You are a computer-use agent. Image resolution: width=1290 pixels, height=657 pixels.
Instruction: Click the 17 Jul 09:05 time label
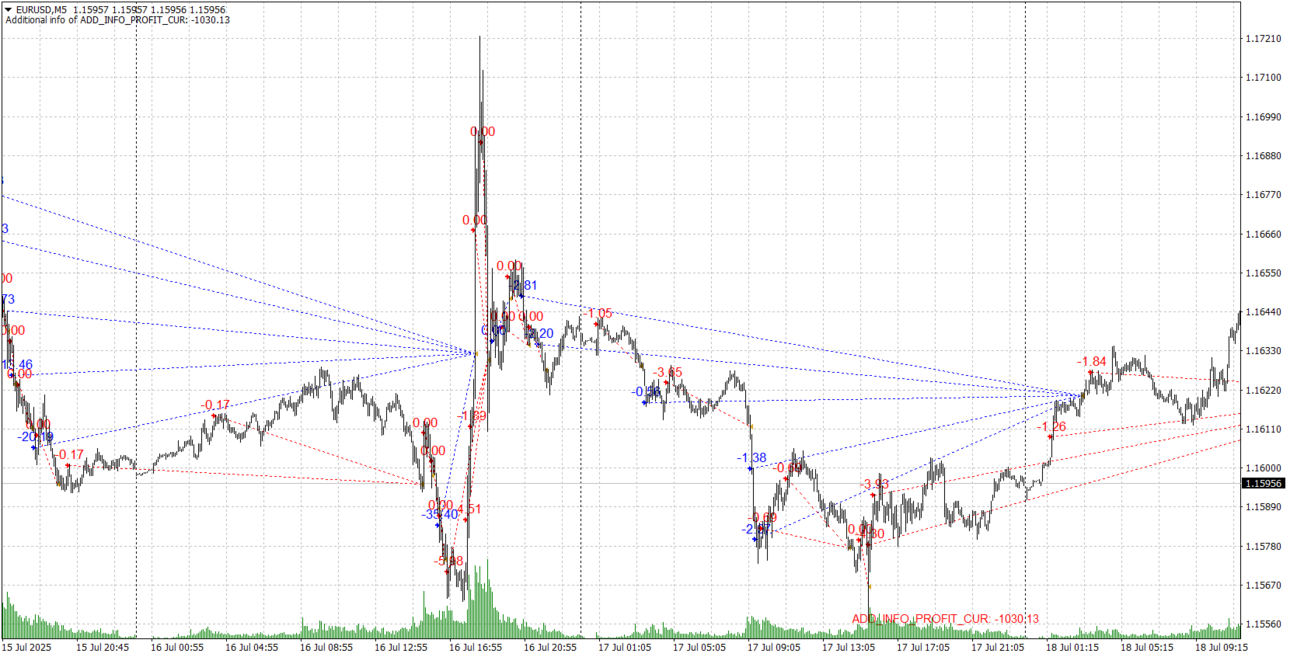point(775,647)
